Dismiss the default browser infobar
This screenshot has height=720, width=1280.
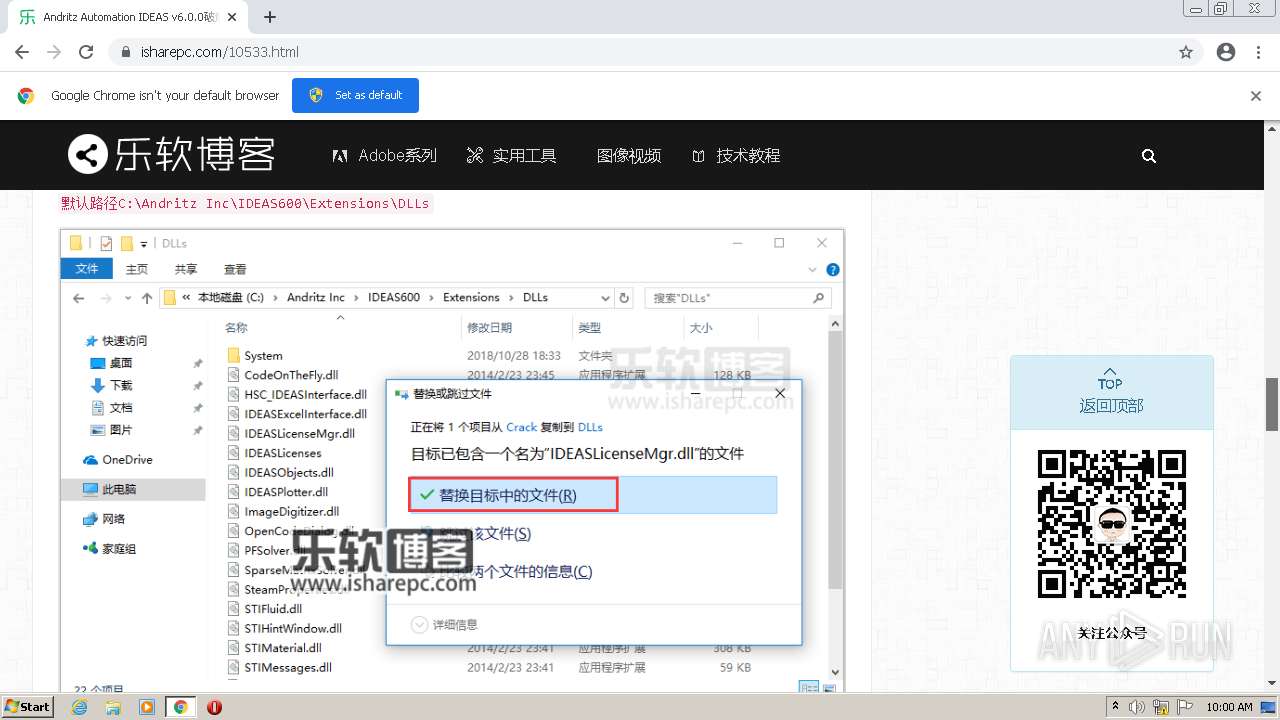(1256, 96)
